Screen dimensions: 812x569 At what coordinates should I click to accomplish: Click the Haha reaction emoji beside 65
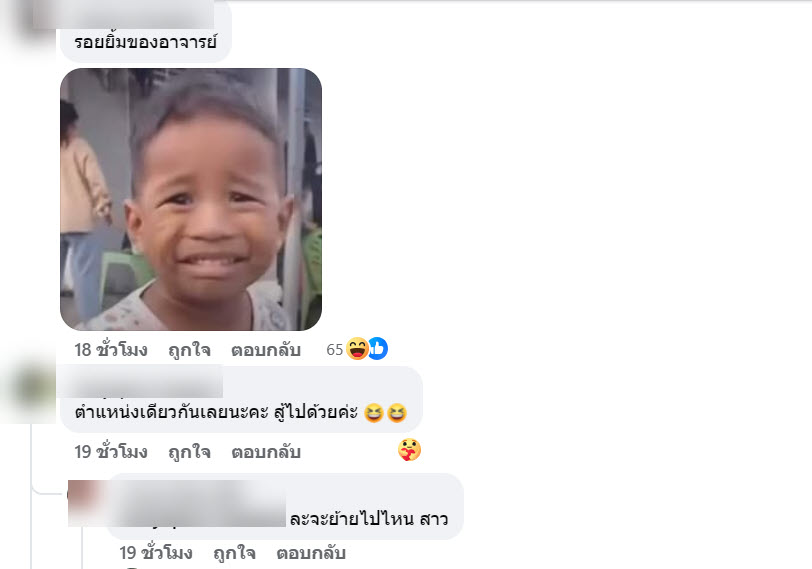tap(357, 348)
